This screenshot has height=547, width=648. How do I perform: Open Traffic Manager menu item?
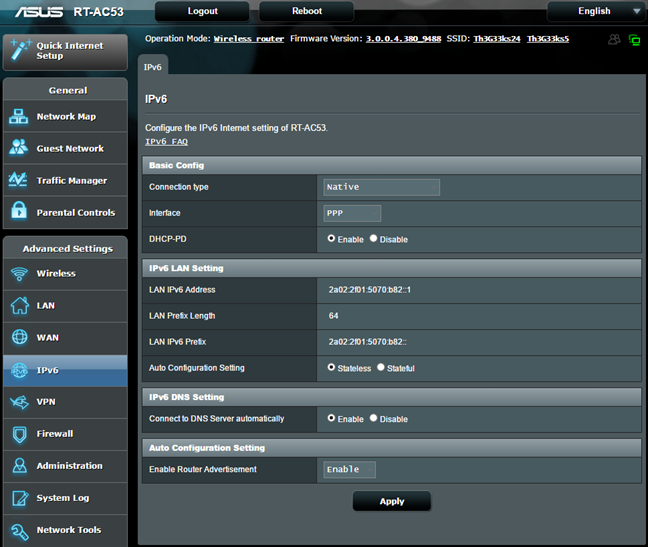coord(65,180)
